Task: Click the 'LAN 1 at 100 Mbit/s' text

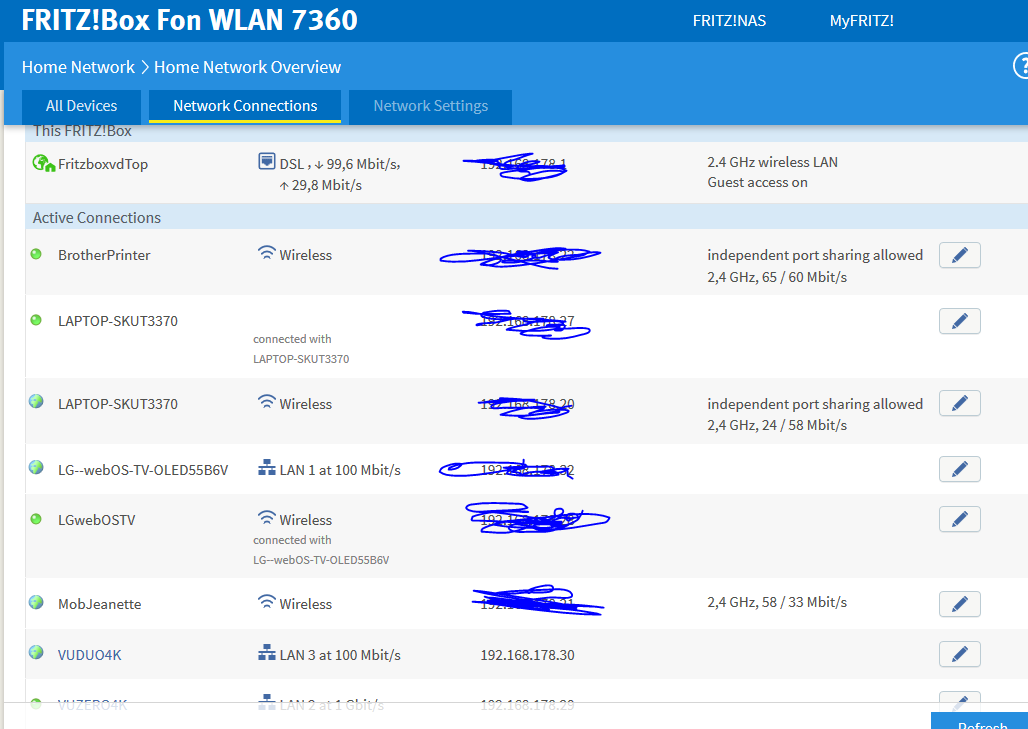Action: coord(340,470)
